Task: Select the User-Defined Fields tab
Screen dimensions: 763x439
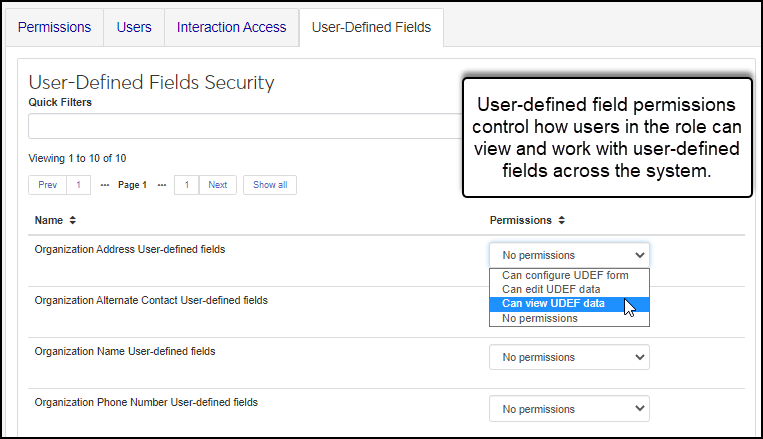Action: point(371,27)
